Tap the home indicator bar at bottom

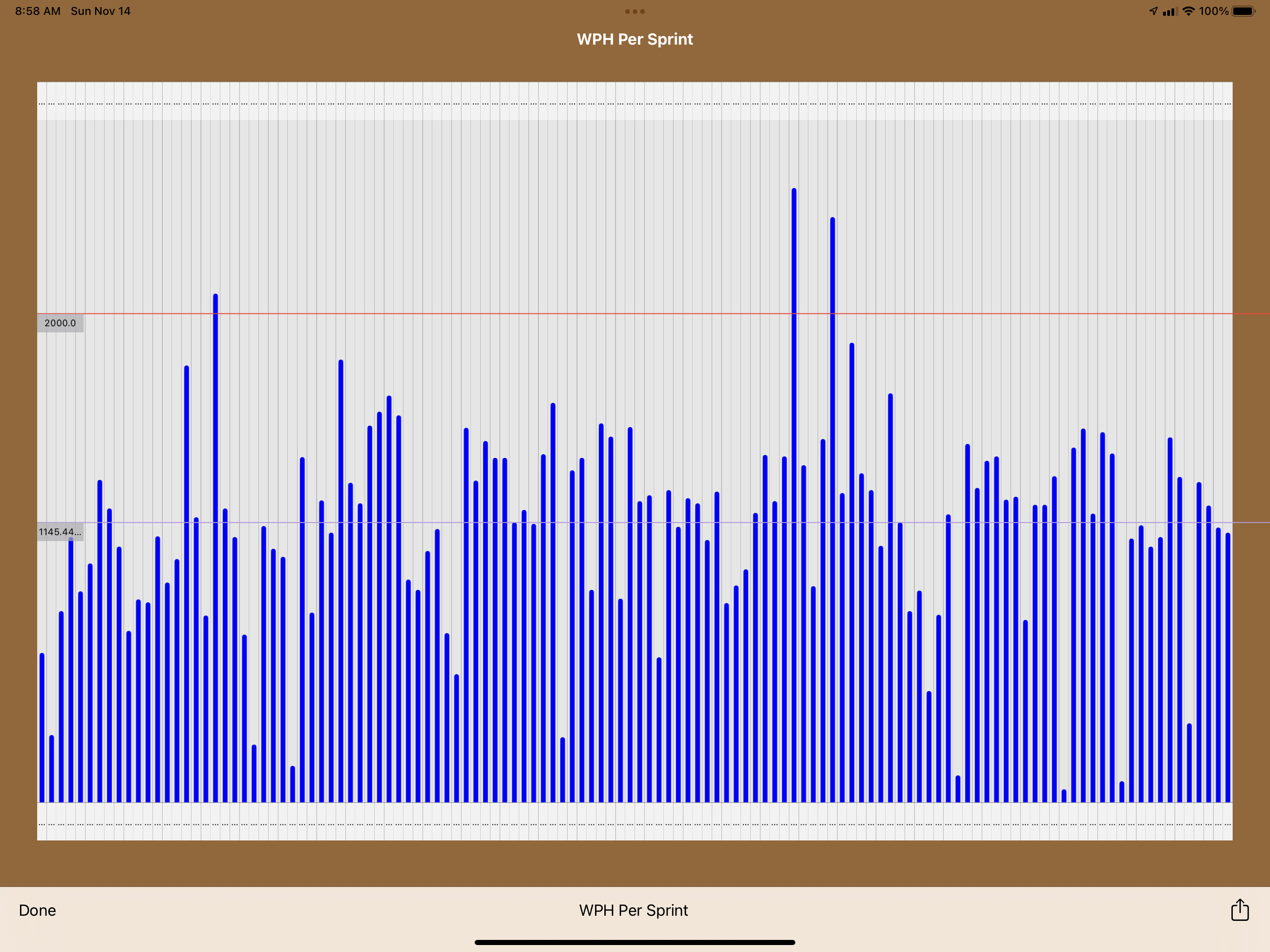[635, 942]
